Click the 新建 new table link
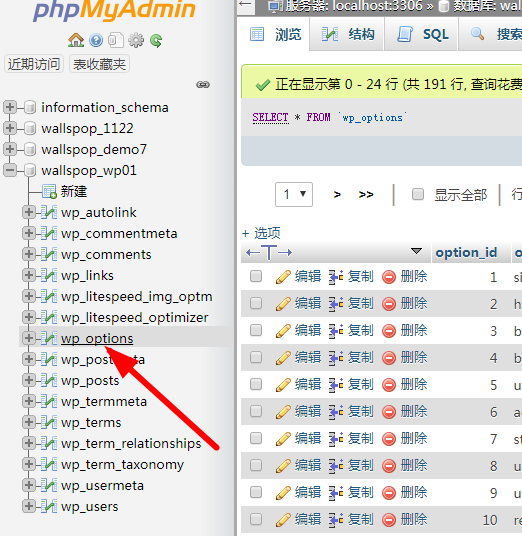 [74, 191]
